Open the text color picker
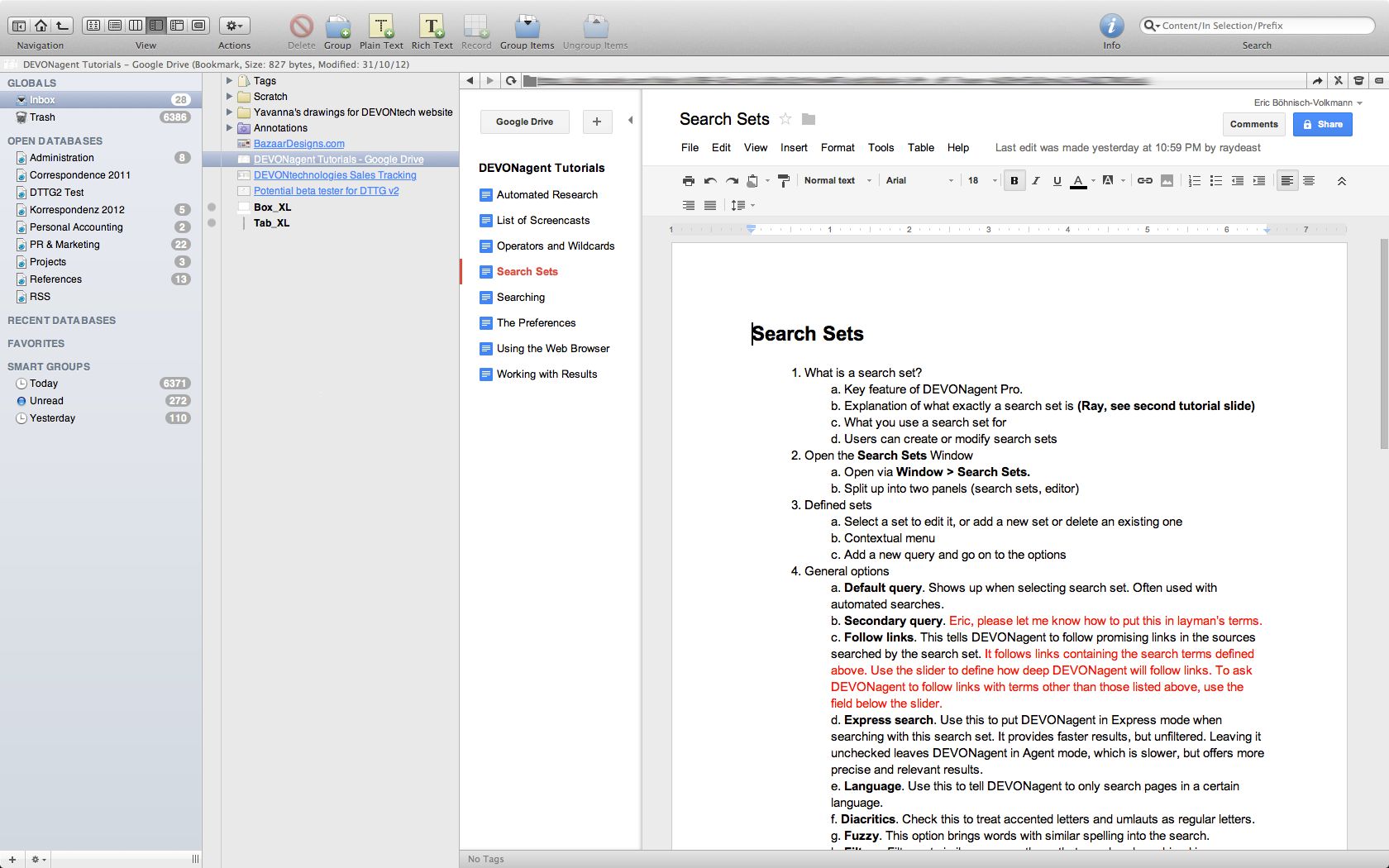 [1082, 180]
